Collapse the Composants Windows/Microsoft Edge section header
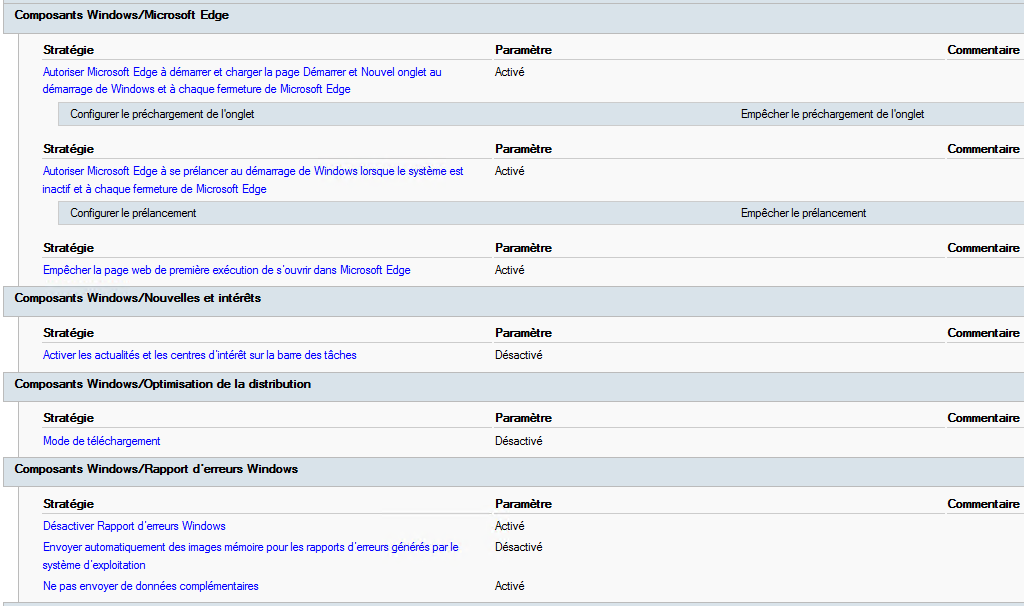The image size is (1024, 606). click(x=121, y=15)
